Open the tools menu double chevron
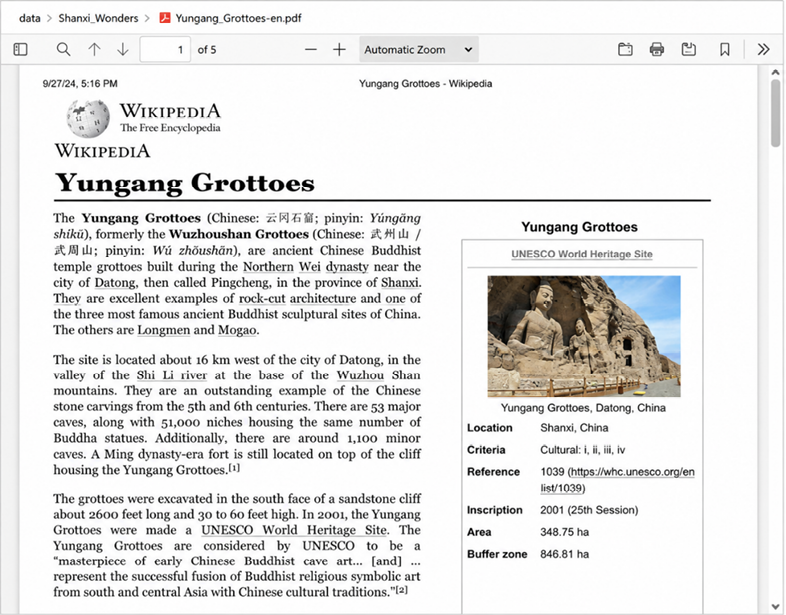Screen dimensions: 786x615 pos(763,50)
